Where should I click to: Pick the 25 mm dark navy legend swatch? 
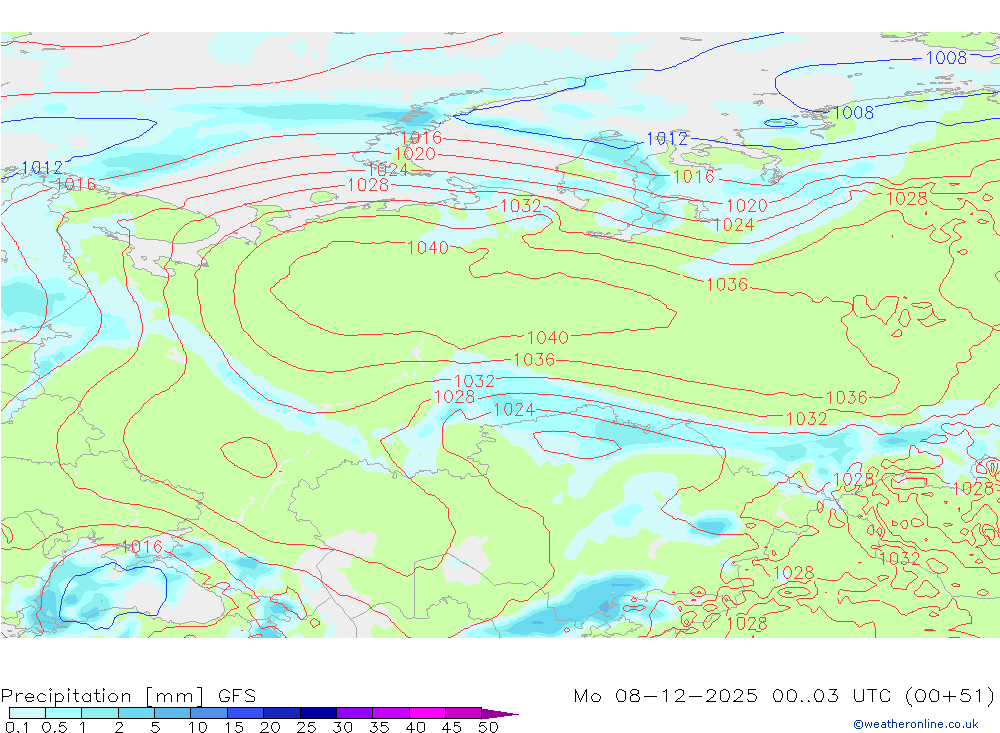(318, 713)
